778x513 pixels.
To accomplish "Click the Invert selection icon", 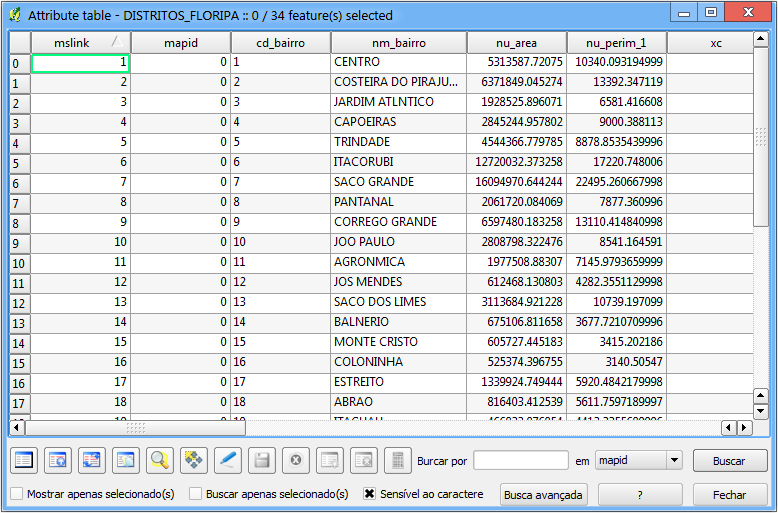I will coord(92,460).
